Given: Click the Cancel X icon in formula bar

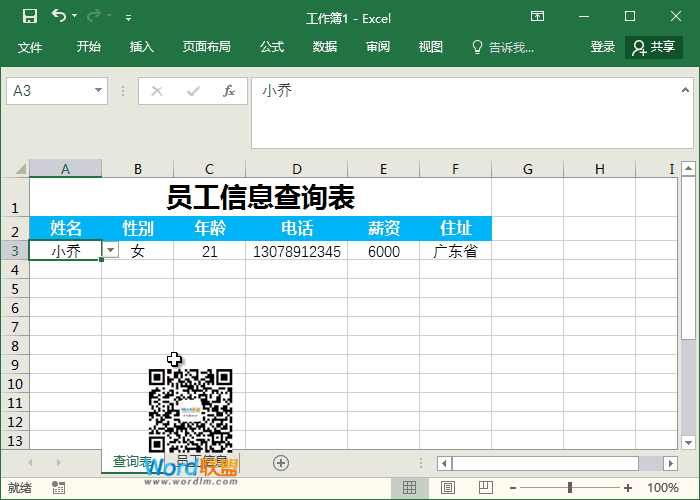Looking at the screenshot, I should (x=157, y=92).
